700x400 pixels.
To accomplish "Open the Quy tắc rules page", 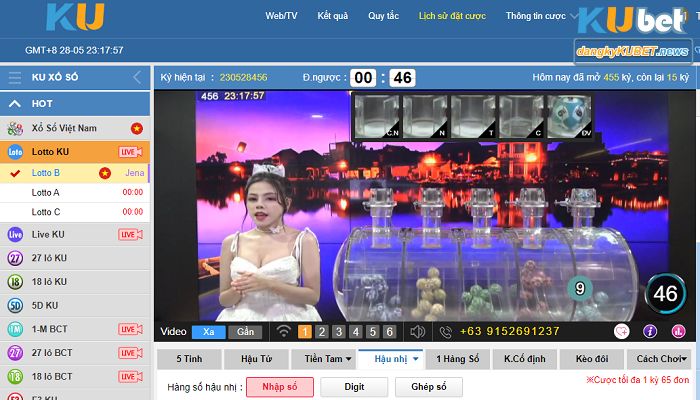I will 383,16.
